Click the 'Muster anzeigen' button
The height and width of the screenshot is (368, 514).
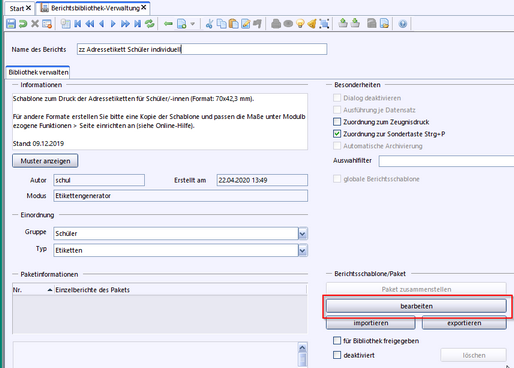tap(45, 161)
